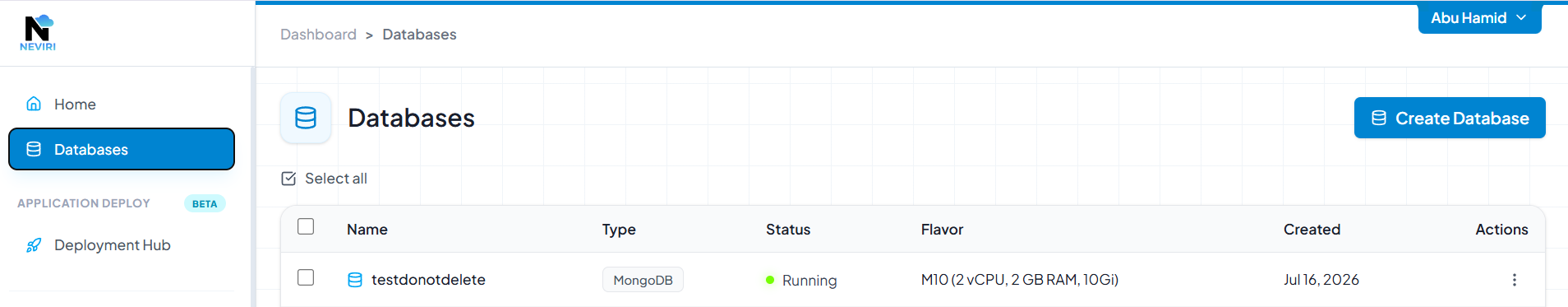The image size is (1568, 307).
Task: Click the APPLICATION DEPLOY section label
Action: click(x=84, y=203)
